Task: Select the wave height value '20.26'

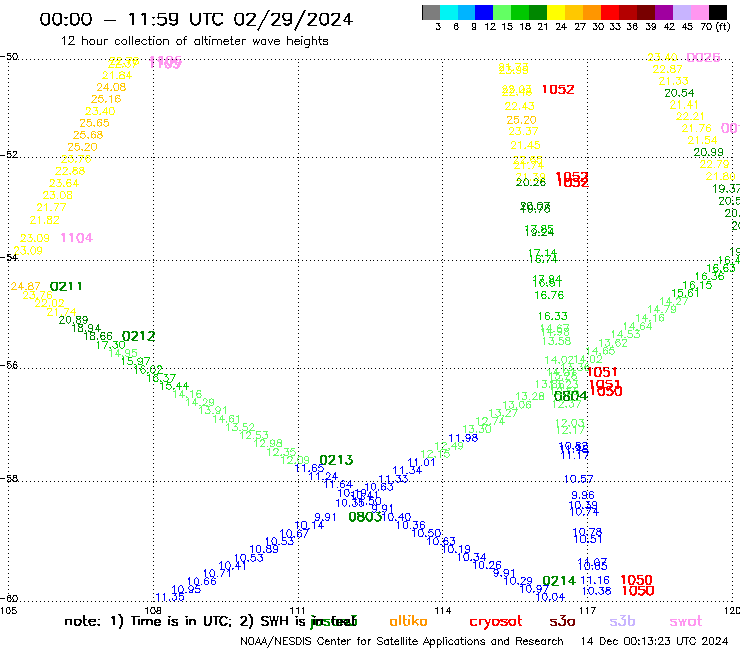Action: [531, 183]
